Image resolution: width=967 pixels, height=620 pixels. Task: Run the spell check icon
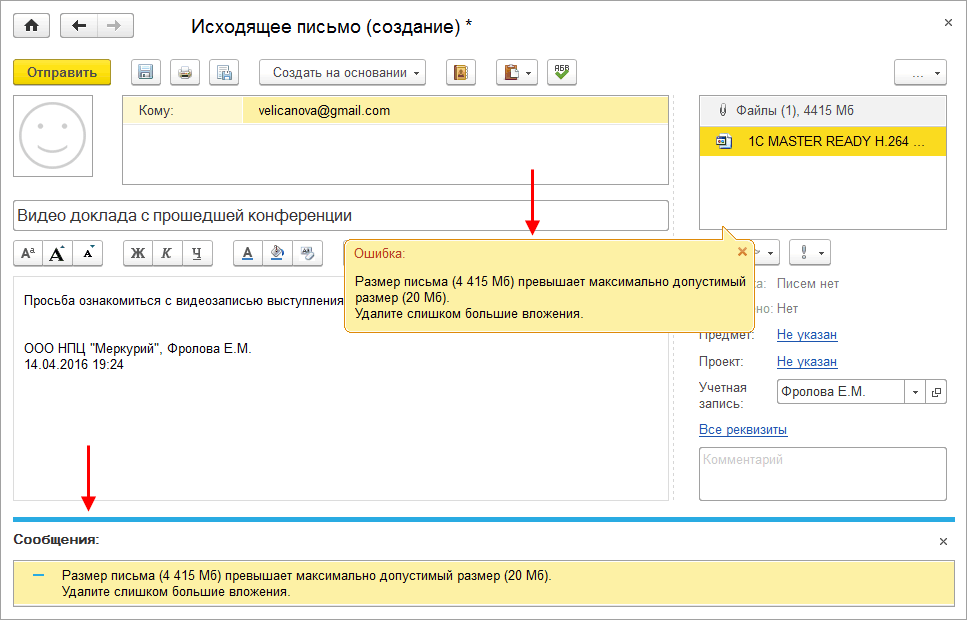(562, 72)
